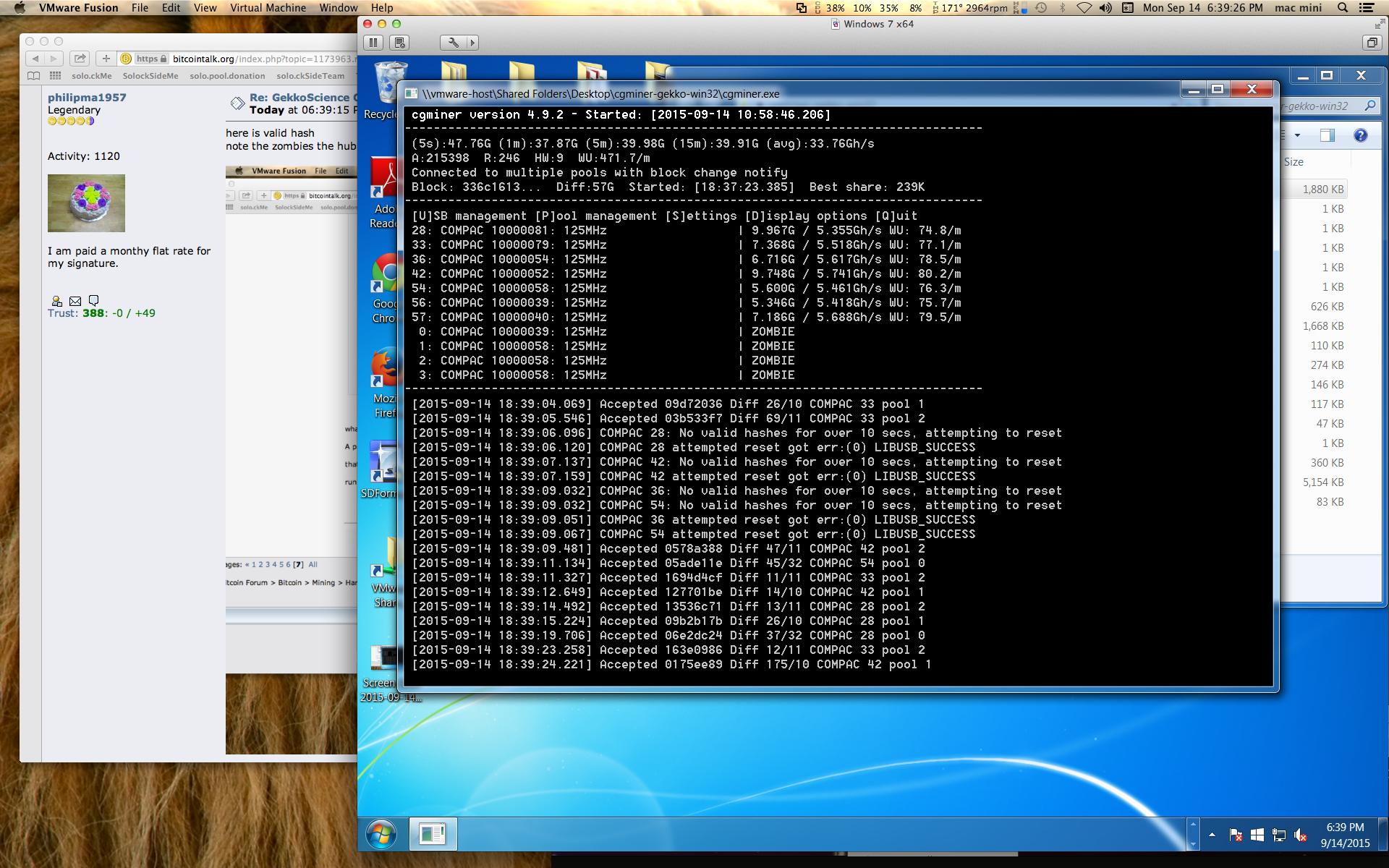
Task: Open Explorer help question mark icon
Action: click(x=1361, y=135)
